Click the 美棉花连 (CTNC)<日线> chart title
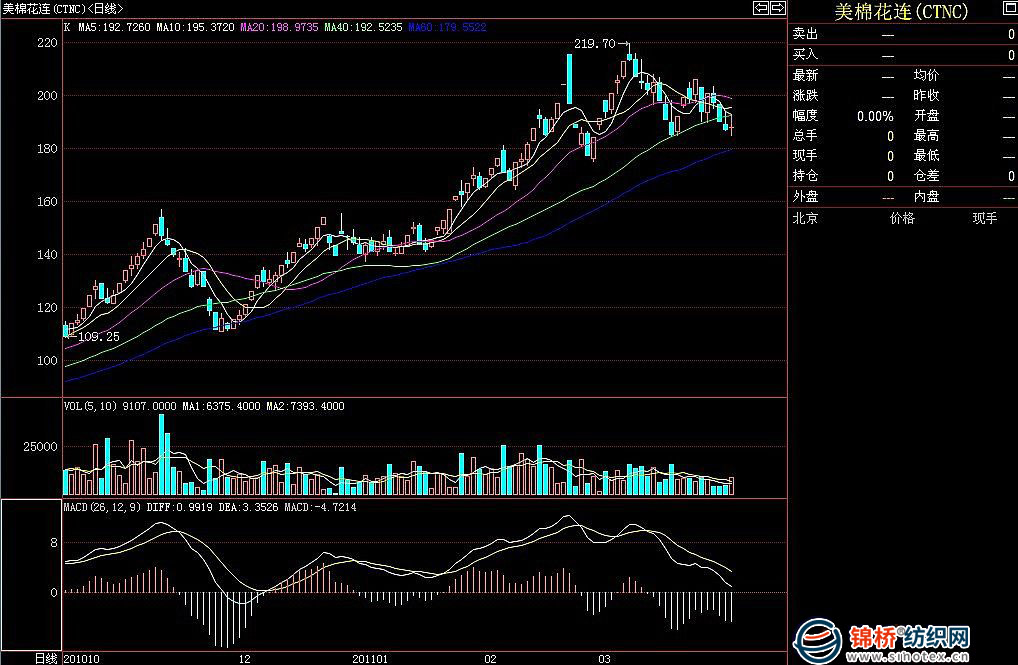Image resolution: width=1018 pixels, height=665 pixels. tap(63, 8)
